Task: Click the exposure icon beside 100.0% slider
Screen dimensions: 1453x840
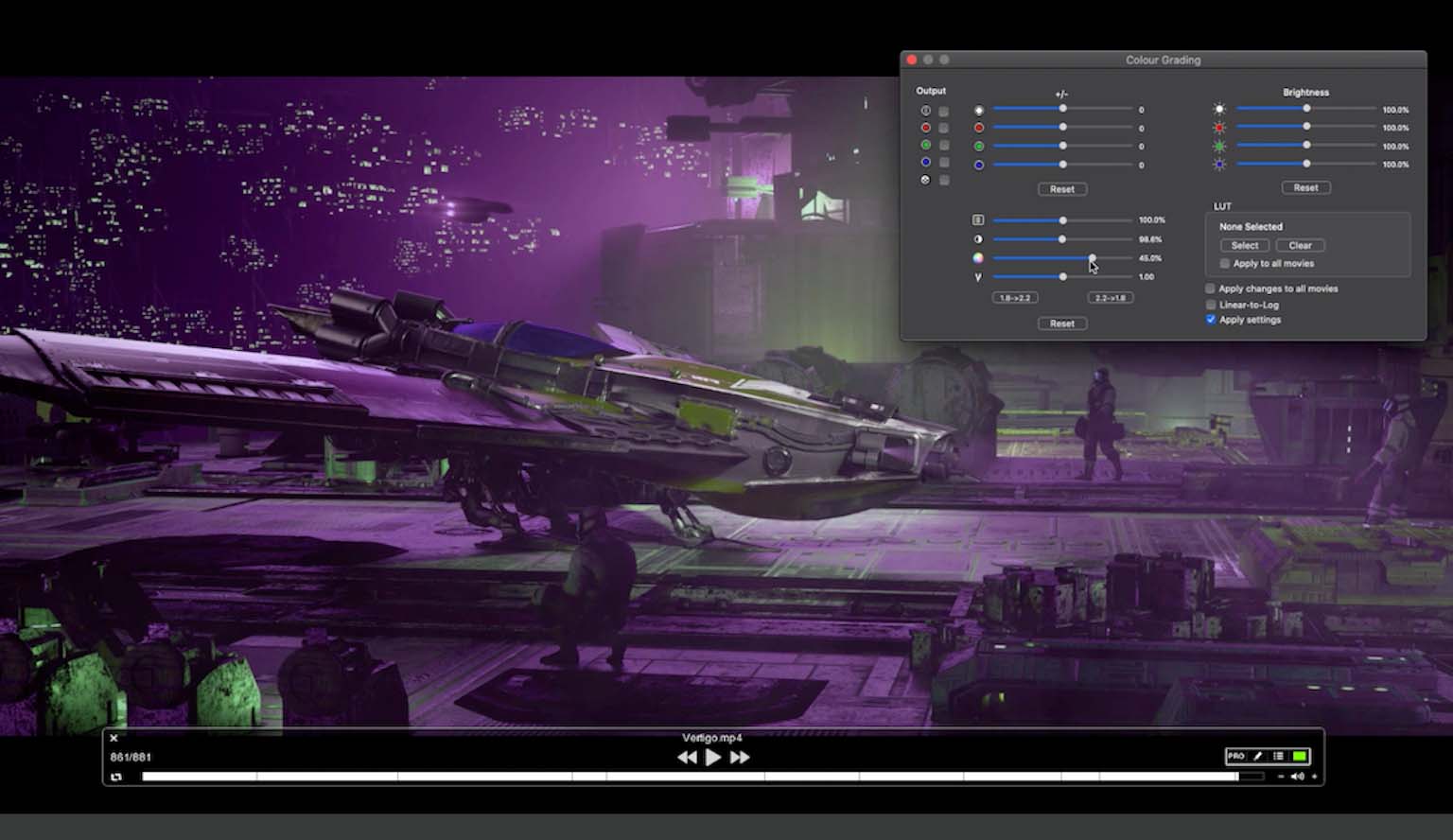Action: pyautogui.click(x=978, y=219)
